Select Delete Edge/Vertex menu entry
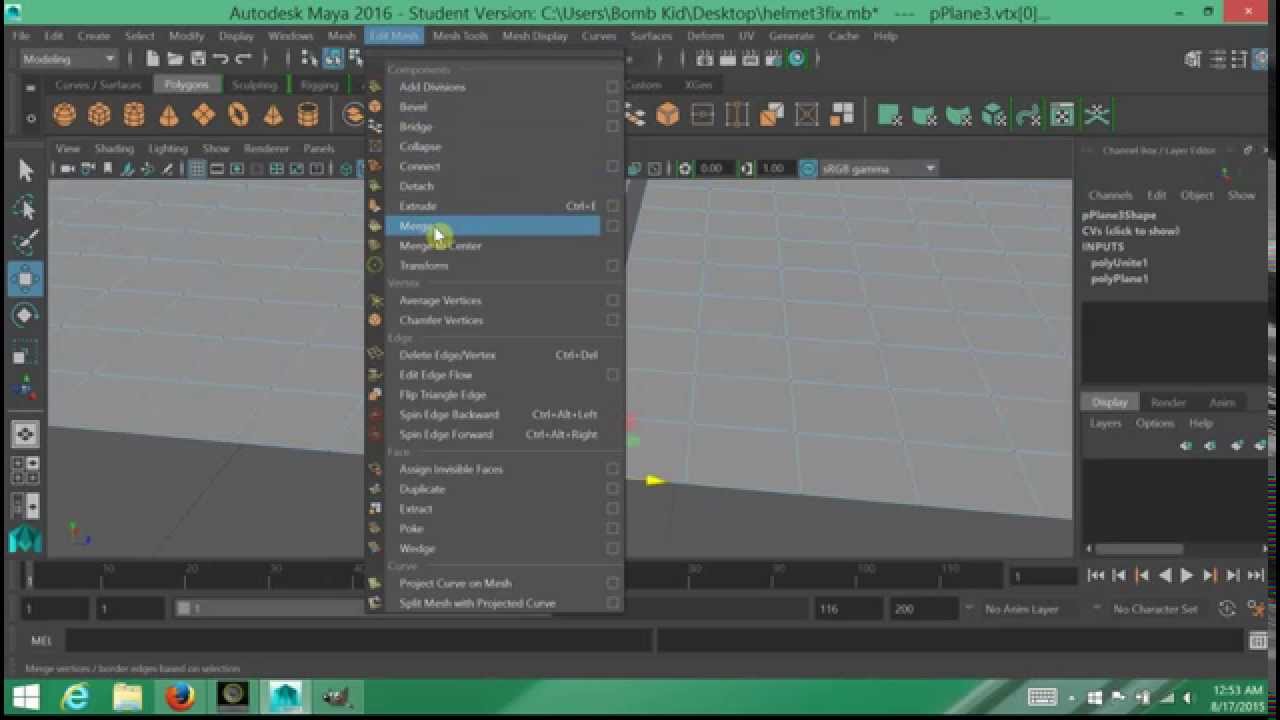 [x=447, y=355]
